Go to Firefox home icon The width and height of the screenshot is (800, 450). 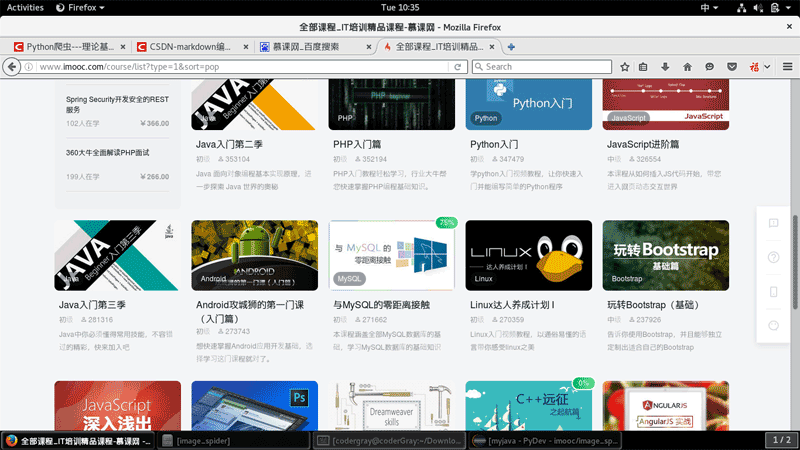point(687,67)
